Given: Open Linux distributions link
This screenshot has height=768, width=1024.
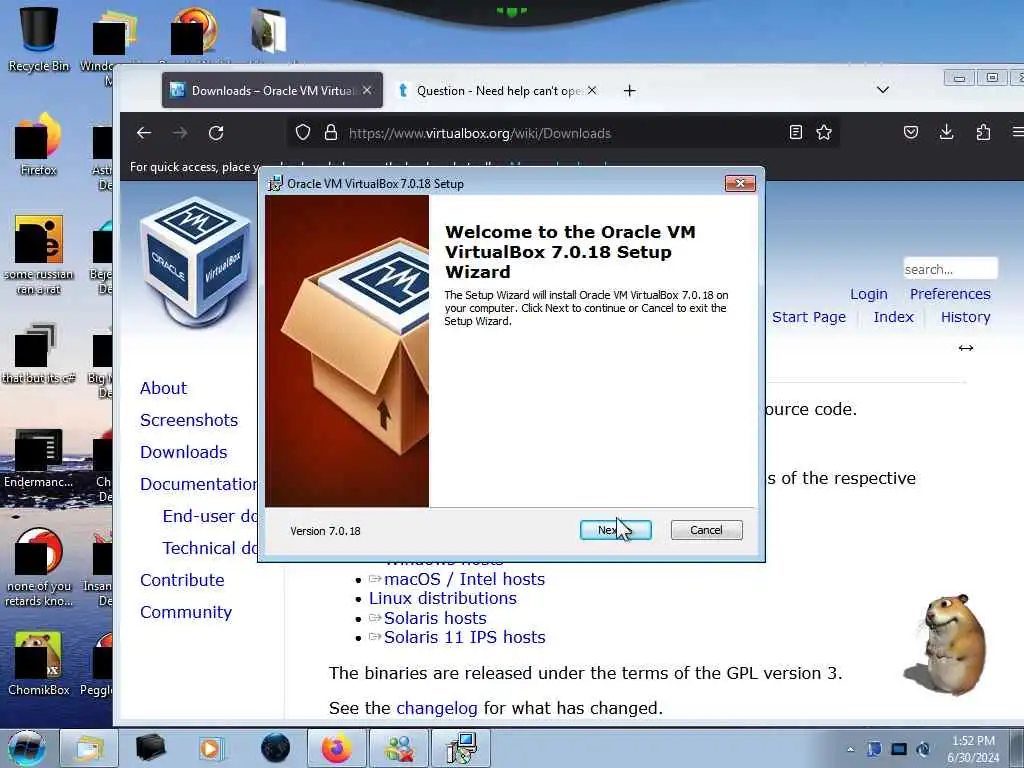Looking at the screenshot, I should pyautogui.click(x=443, y=598).
